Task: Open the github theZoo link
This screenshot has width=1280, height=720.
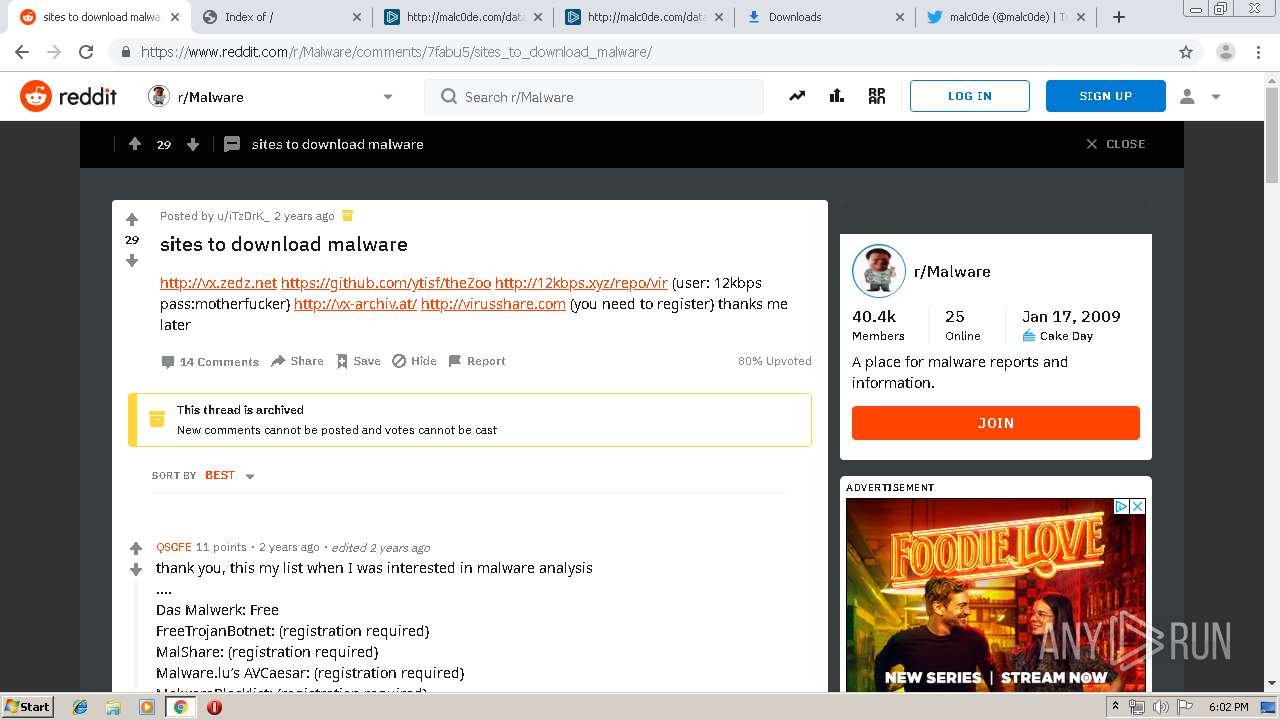Action: tap(386, 283)
